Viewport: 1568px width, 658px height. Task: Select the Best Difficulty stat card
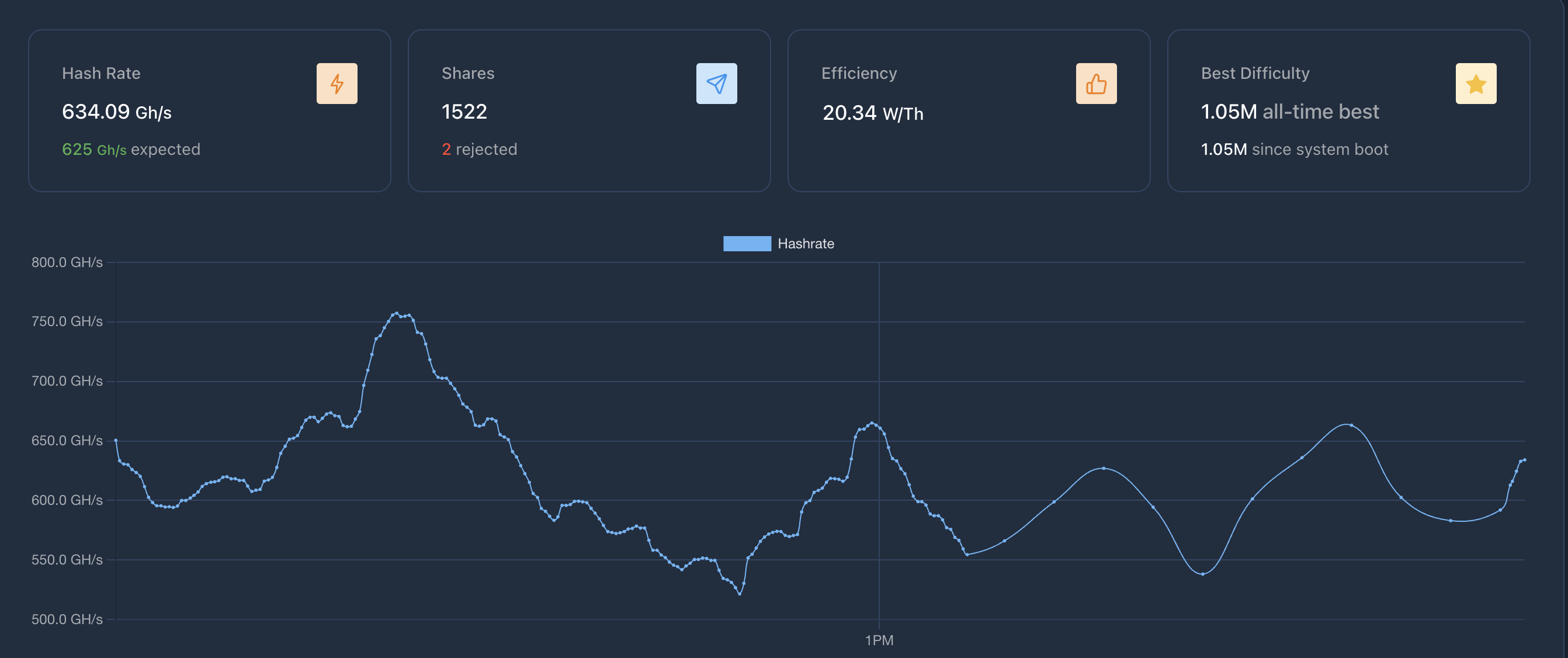(x=1349, y=109)
